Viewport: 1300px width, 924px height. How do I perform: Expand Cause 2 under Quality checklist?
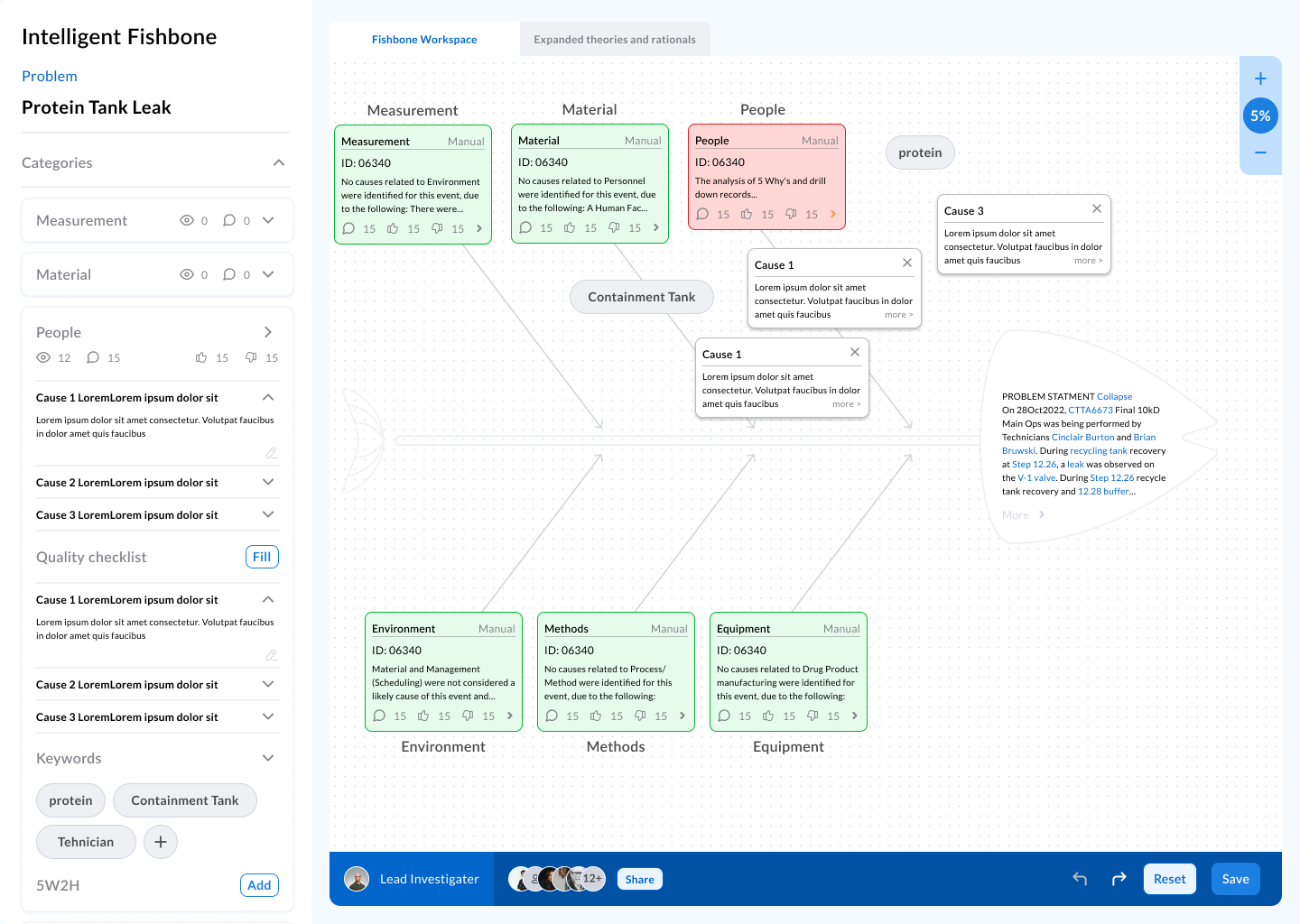click(x=267, y=684)
